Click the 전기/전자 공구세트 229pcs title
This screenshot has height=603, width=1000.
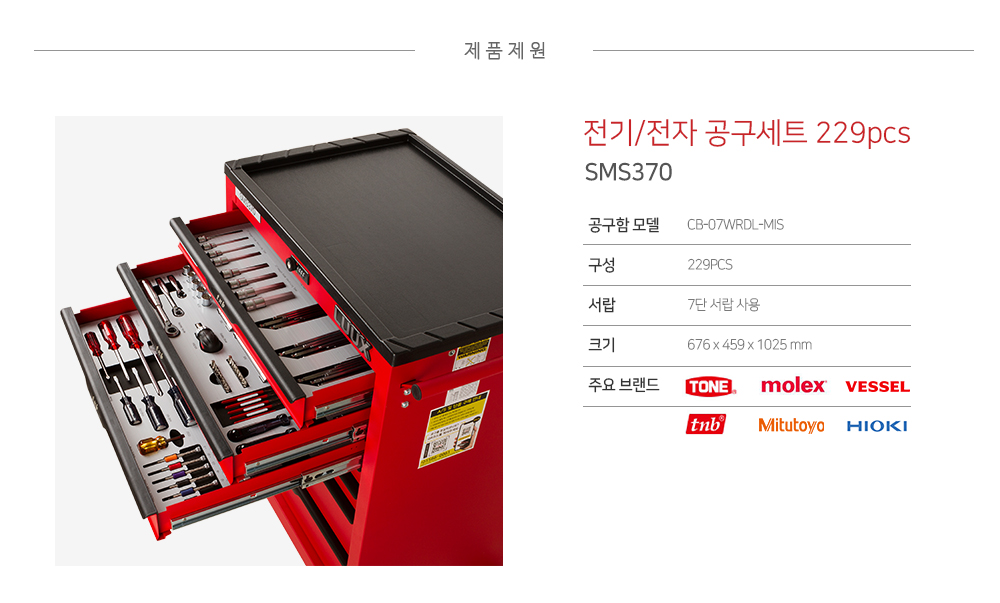pyautogui.click(x=747, y=133)
